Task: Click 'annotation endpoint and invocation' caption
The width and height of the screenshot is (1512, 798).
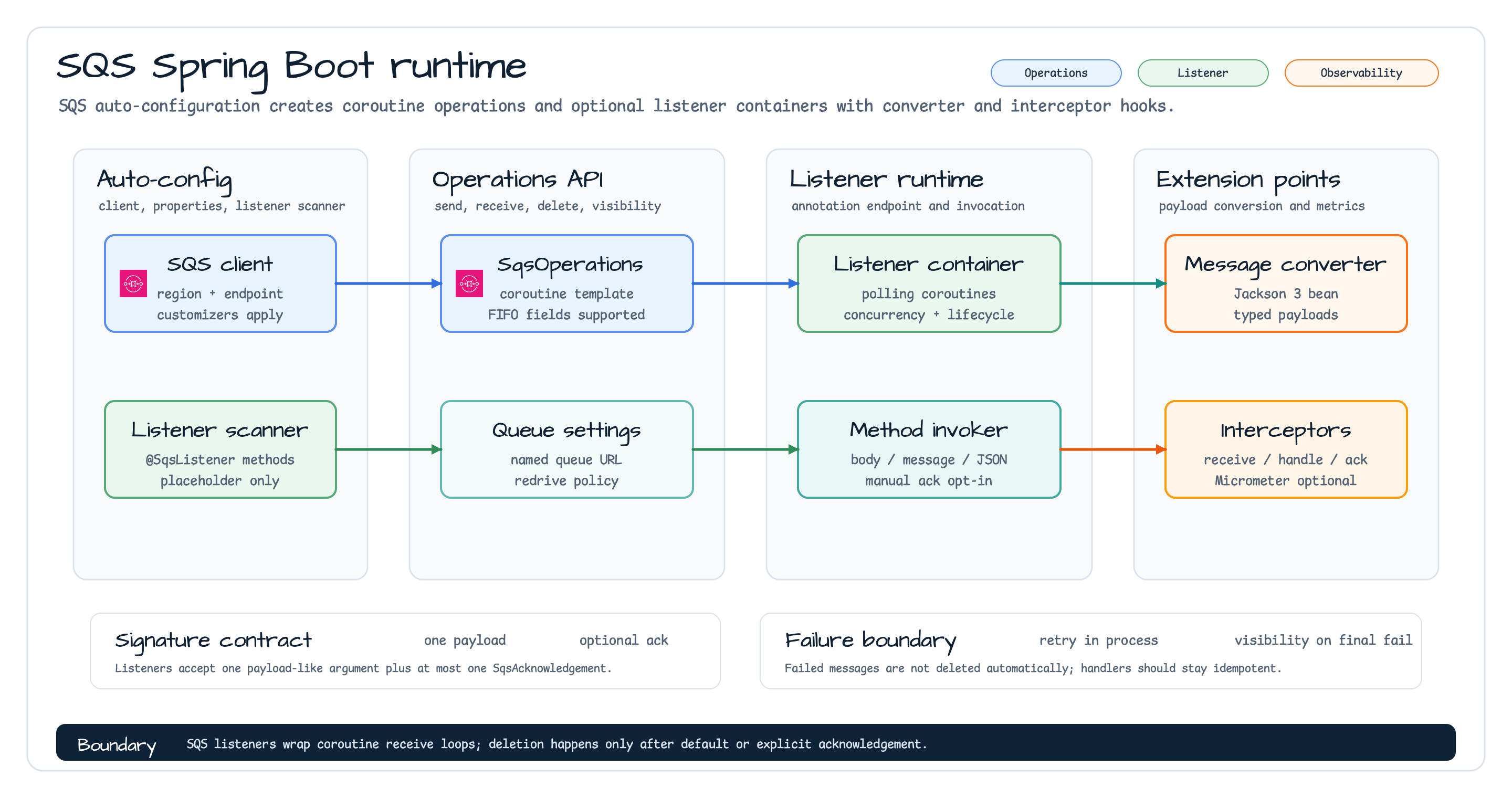Action: click(x=908, y=206)
